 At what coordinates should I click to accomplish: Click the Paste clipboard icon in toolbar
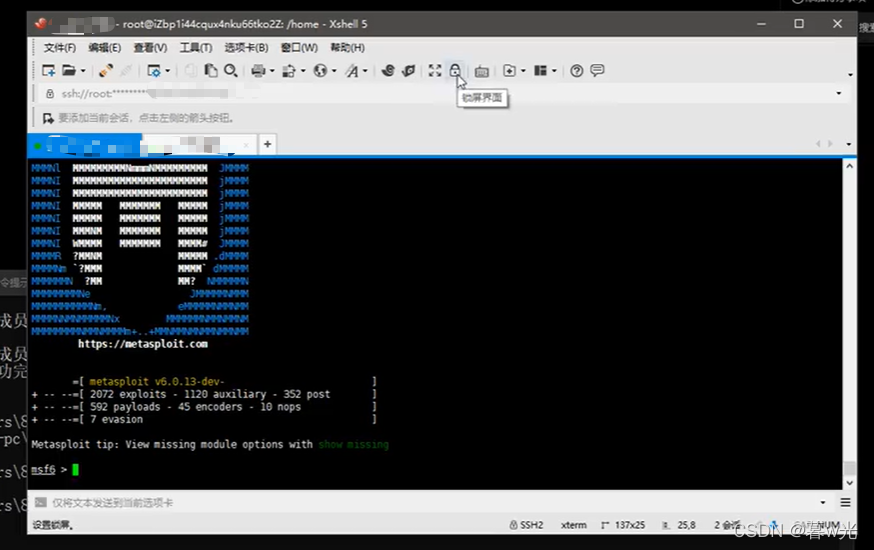[x=211, y=71]
